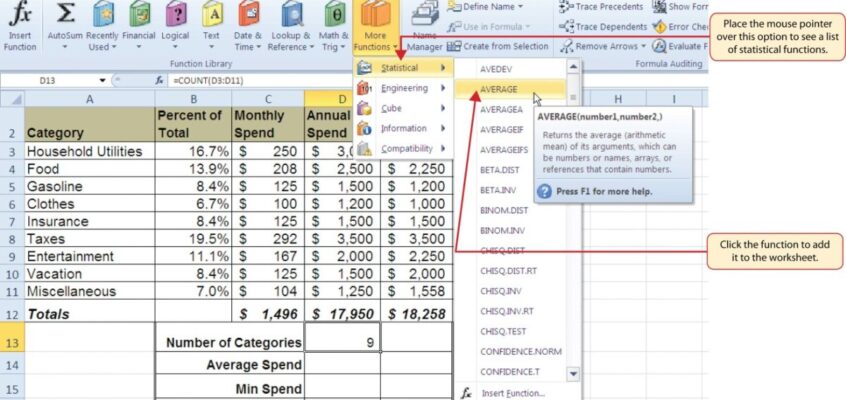This screenshot has height=400, width=846.
Task: Open Date & Time functions icon
Action: (x=248, y=13)
